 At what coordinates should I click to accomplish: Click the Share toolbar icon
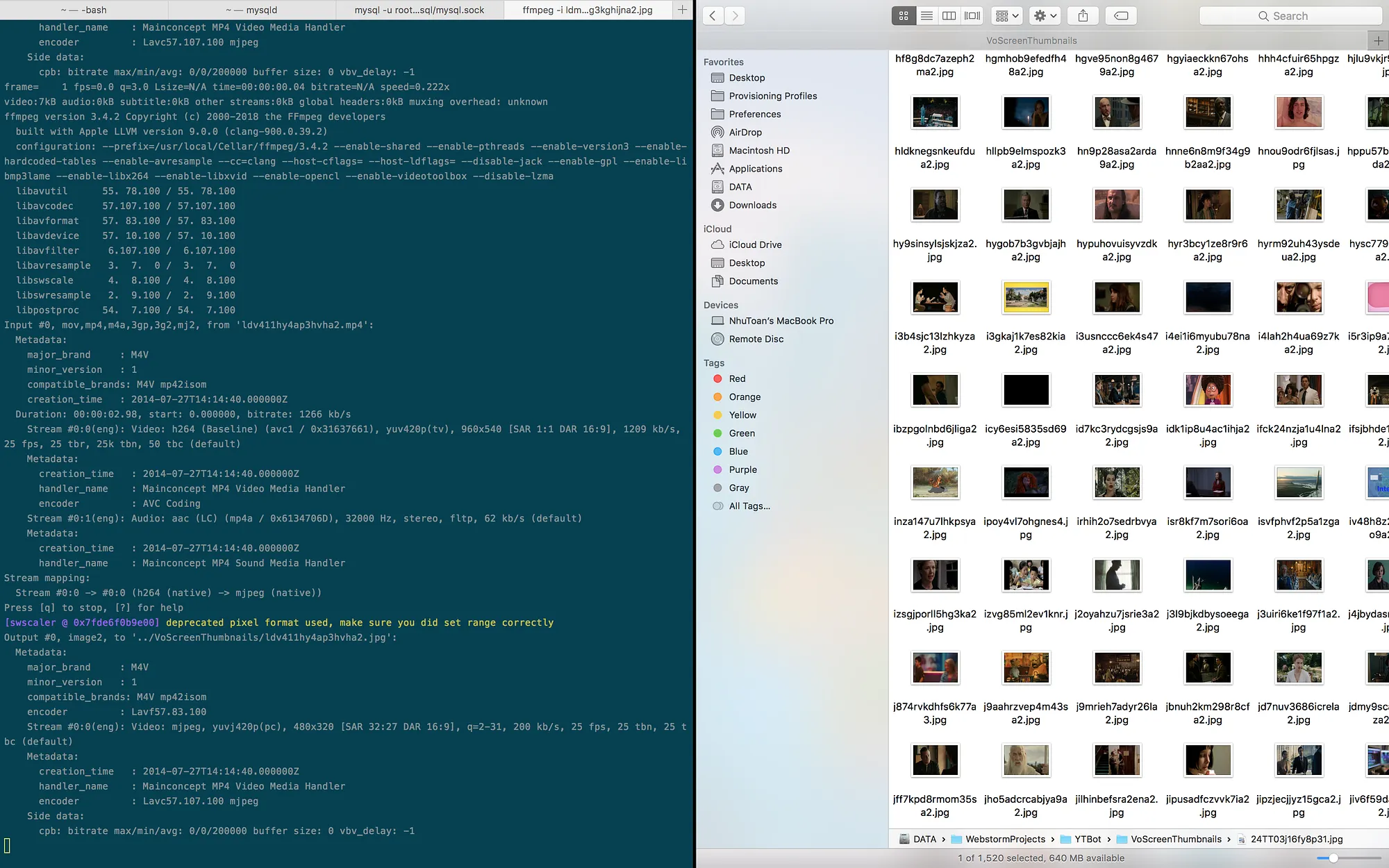pos(1083,15)
